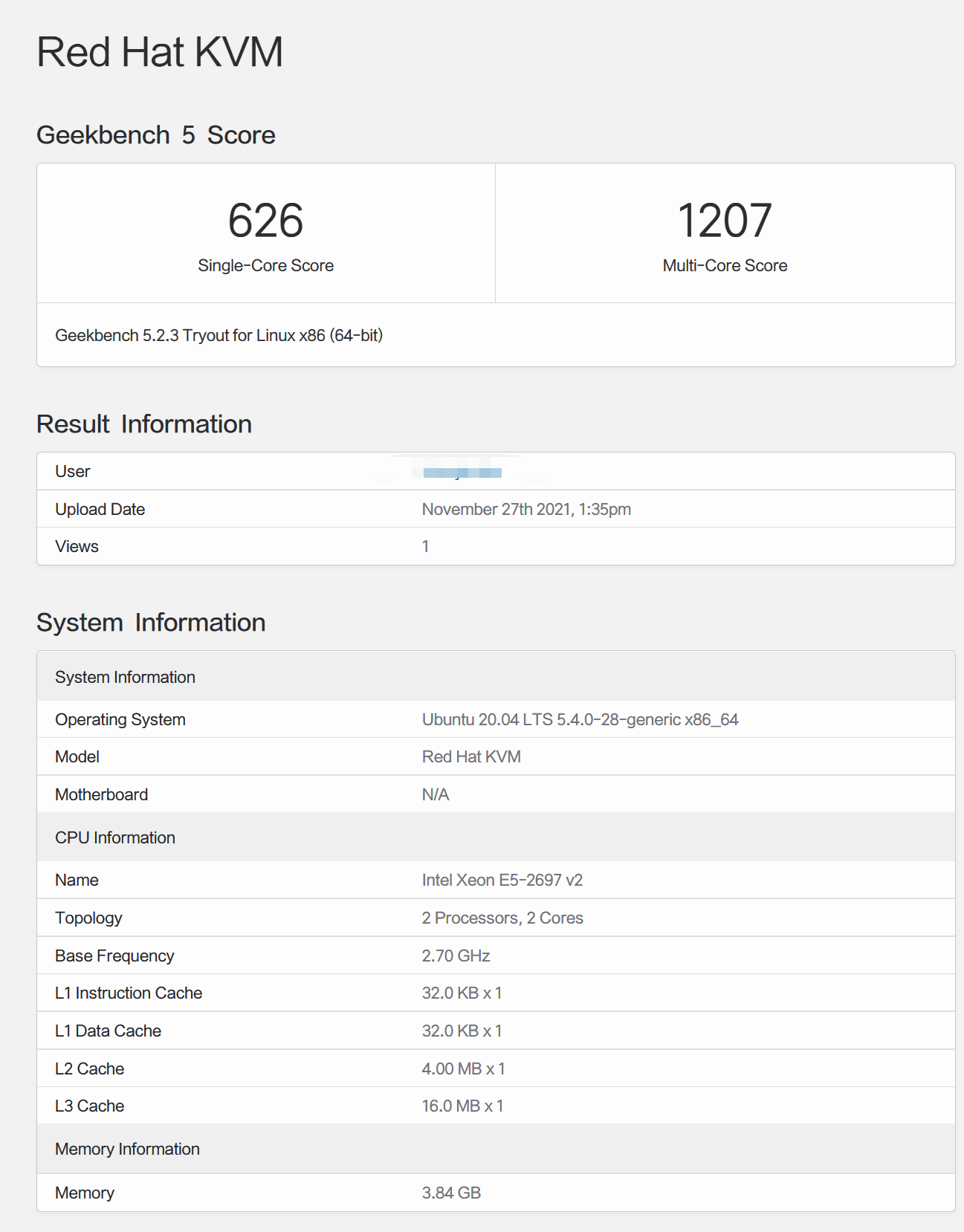Viewport: 964px width, 1232px height.
Task: Select the 4.00 MB x 1 value
Action: (463, 1069)
